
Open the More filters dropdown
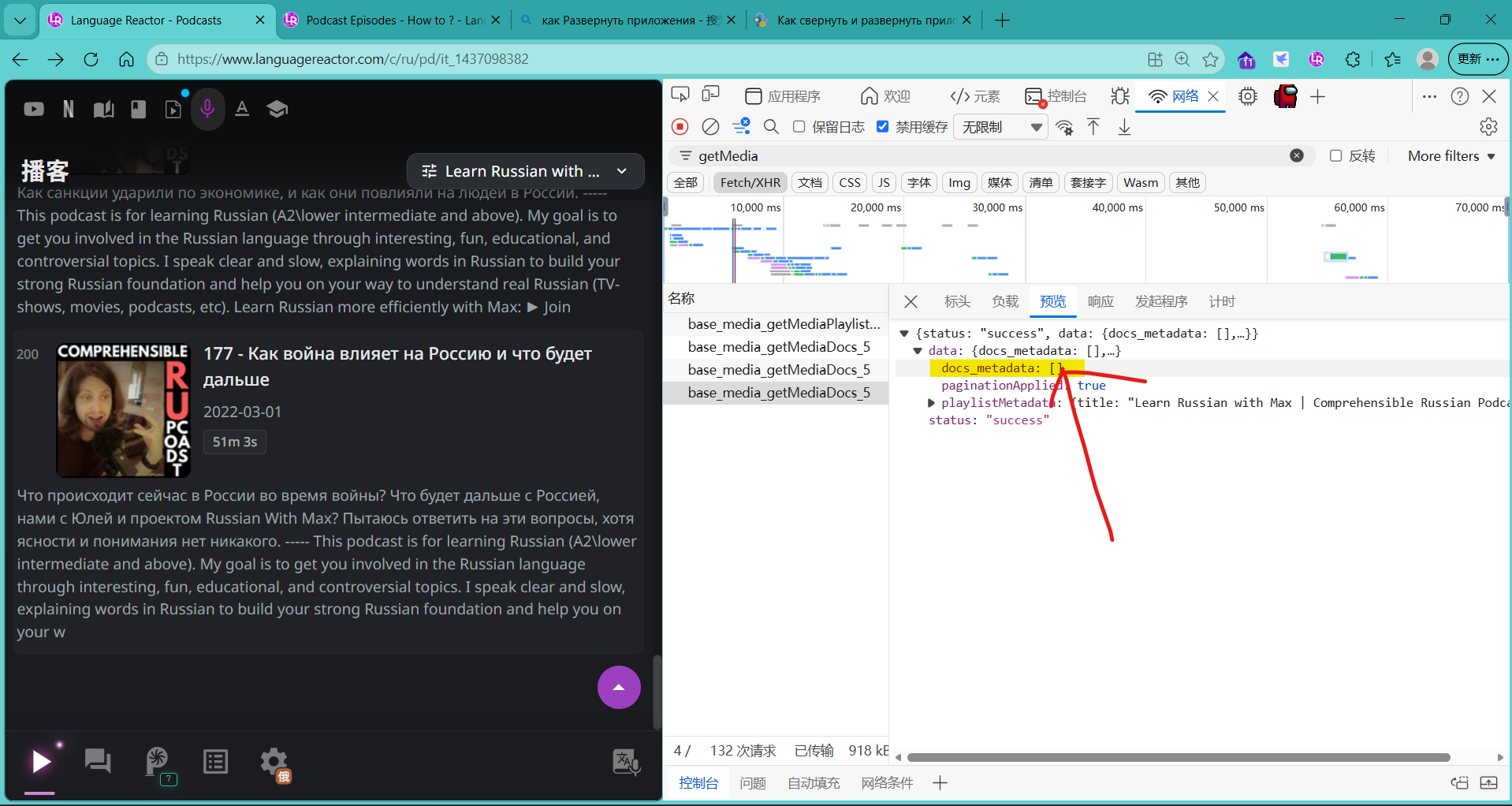click(1451, 156)
